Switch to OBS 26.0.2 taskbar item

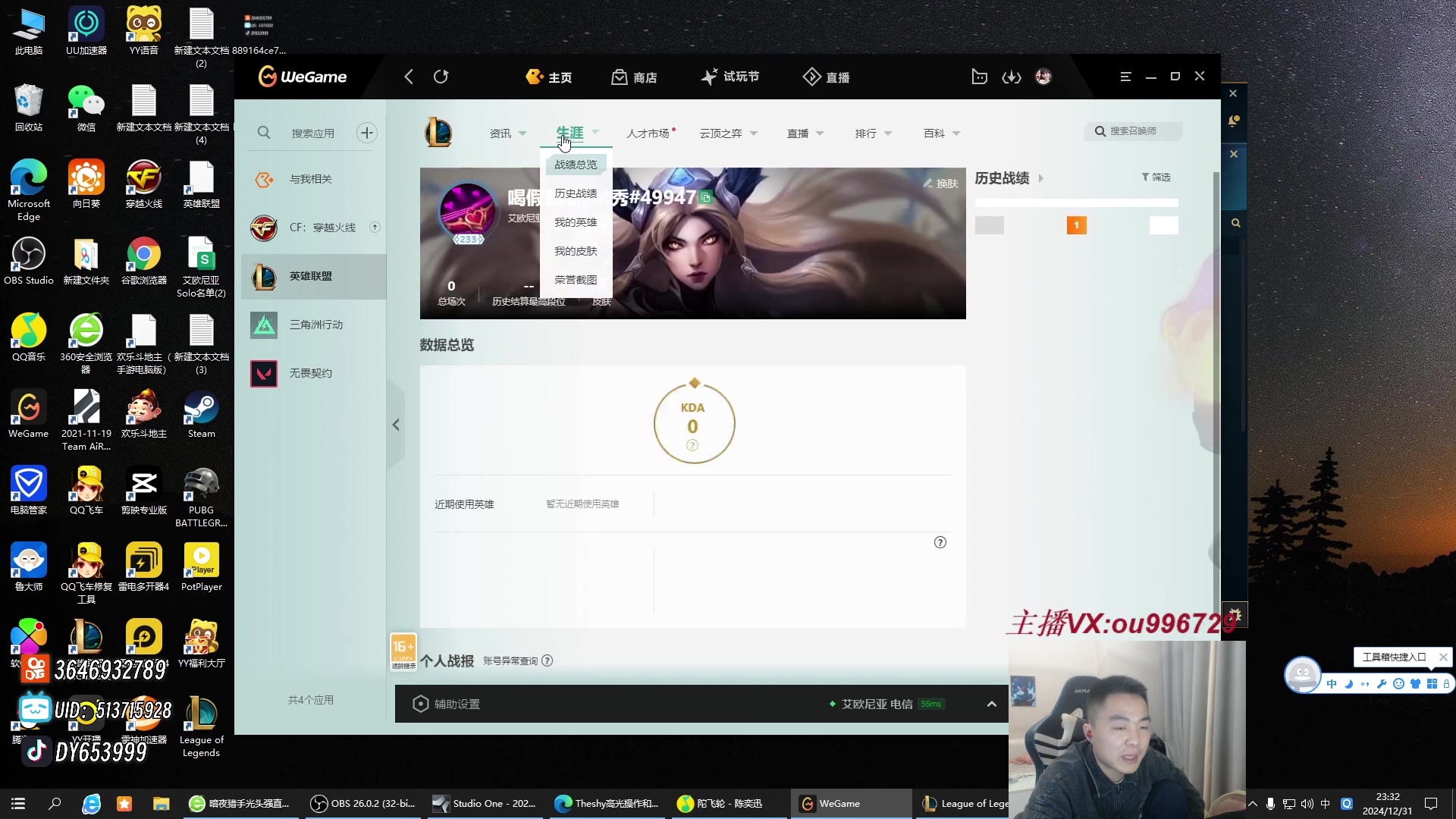click(x=365, y=804)
